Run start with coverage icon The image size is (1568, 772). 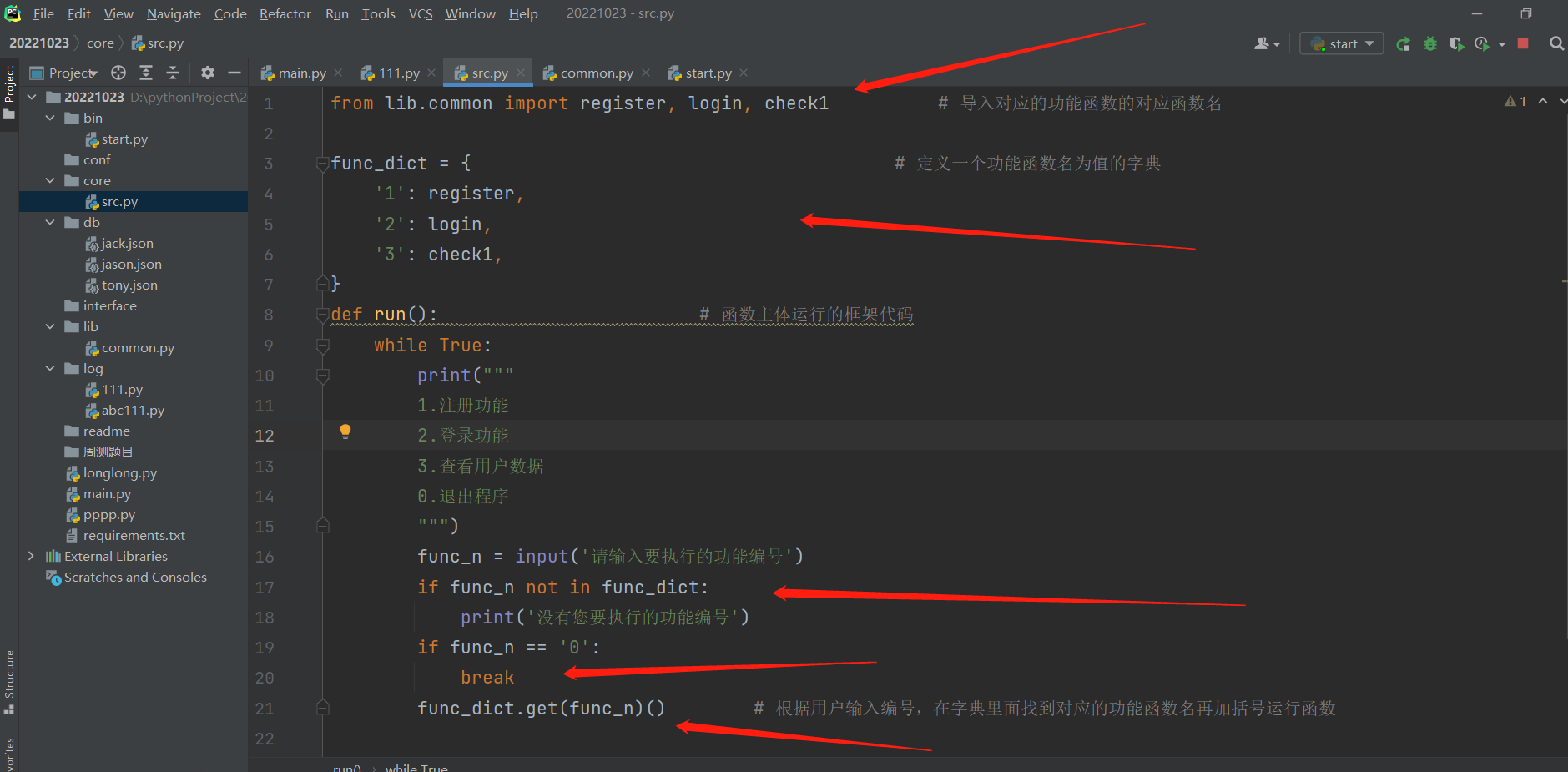[x=1456, y=43]
